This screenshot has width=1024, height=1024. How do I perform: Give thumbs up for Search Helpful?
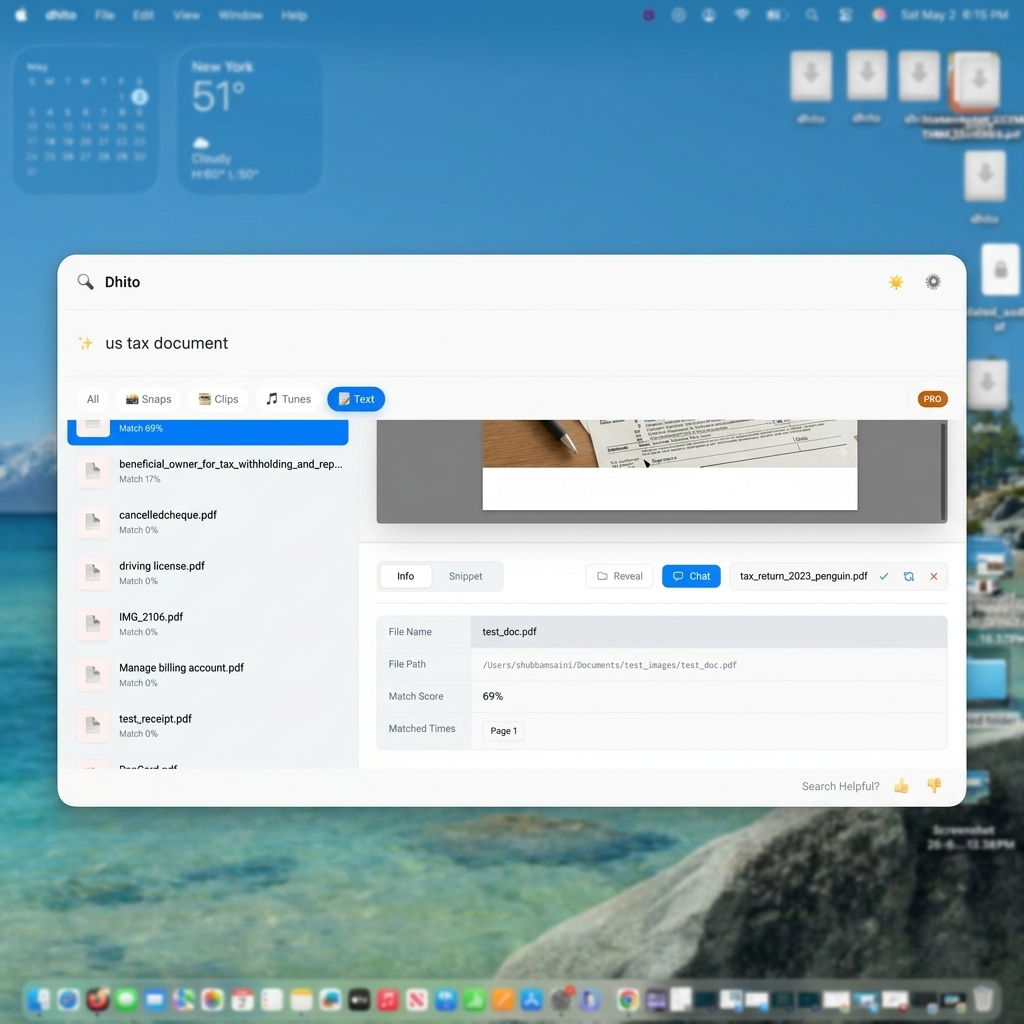pos(901,786)
